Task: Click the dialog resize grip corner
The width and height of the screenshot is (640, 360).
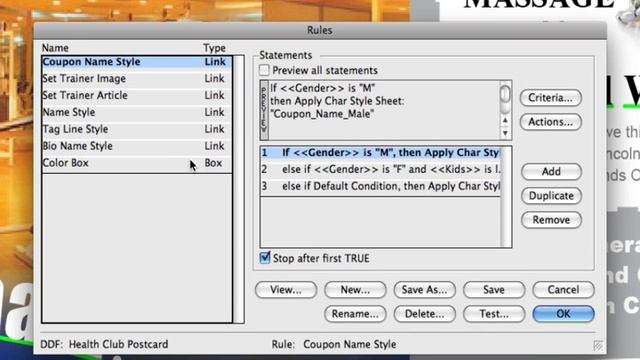Action: [598, 346]
